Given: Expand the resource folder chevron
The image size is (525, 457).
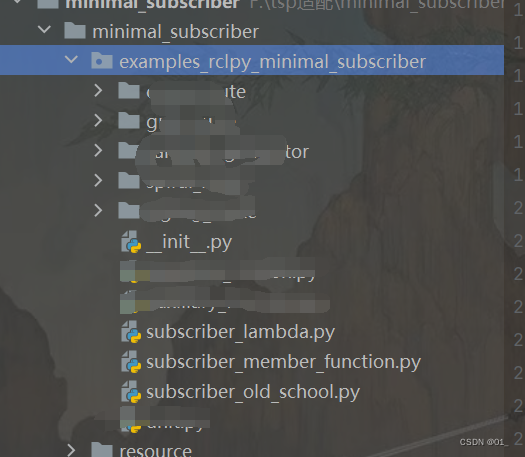Looking at the screenshot, I should point(71,450).
